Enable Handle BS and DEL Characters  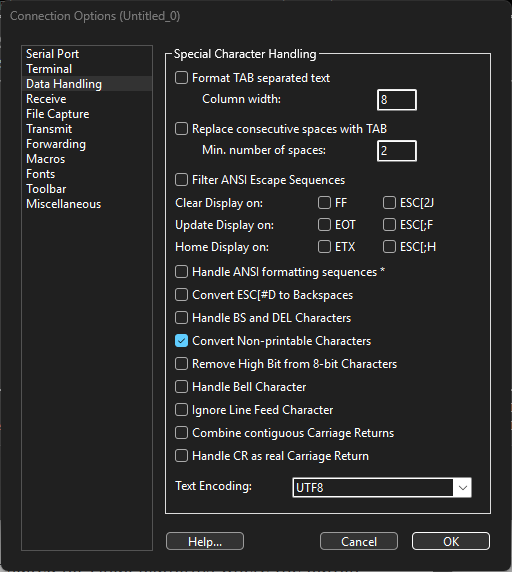[181, 318]
